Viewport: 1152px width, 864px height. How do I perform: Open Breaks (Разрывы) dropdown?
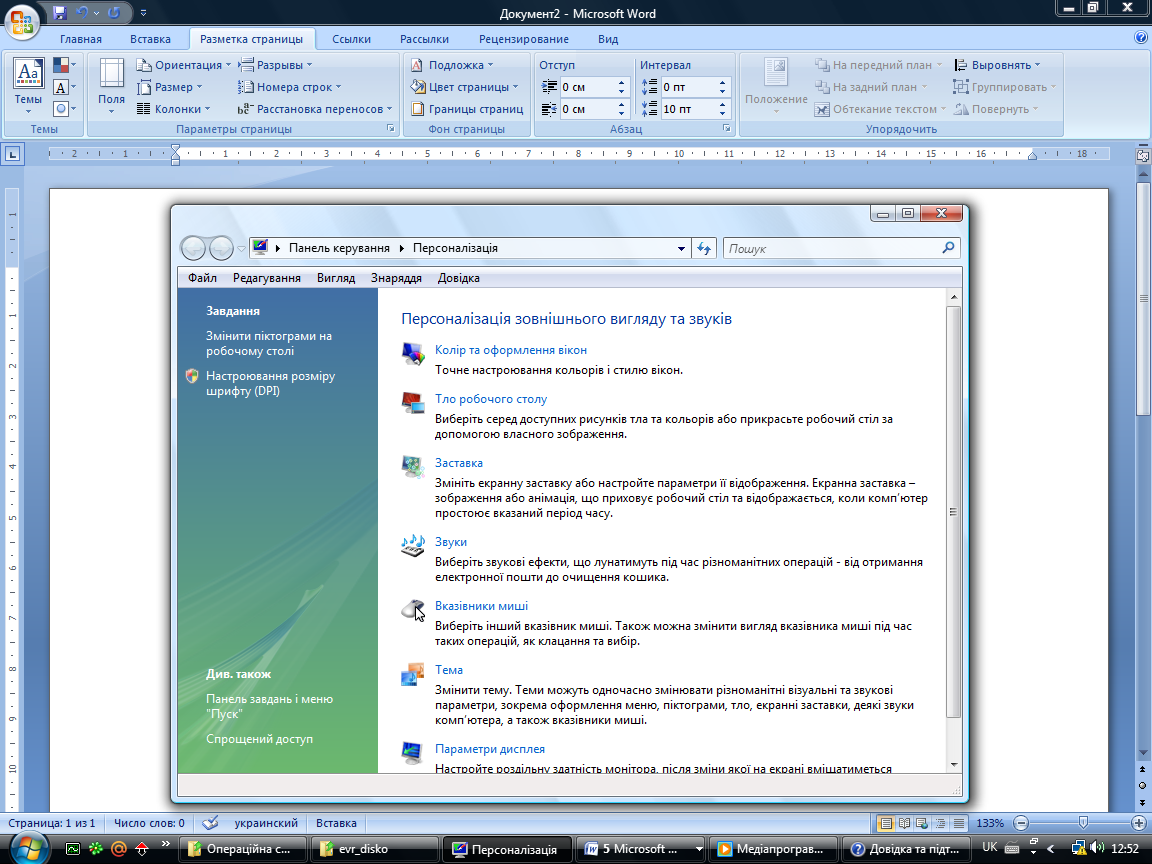276,65
